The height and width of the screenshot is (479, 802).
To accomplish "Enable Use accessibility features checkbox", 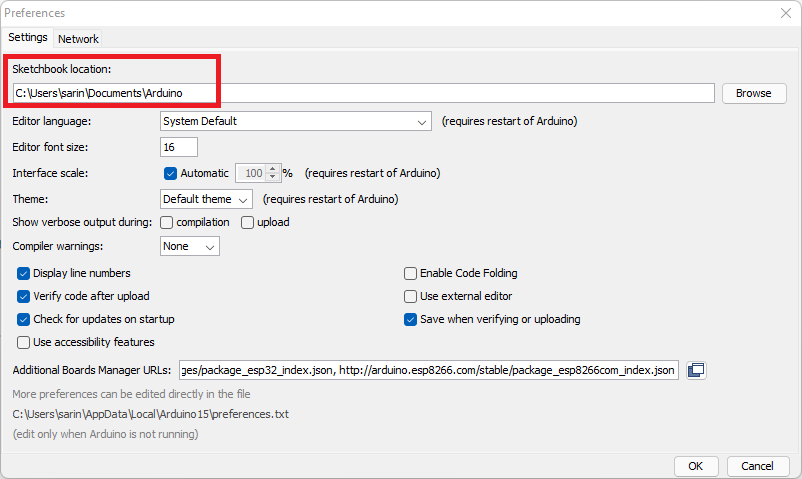I will tap(24, 342).
